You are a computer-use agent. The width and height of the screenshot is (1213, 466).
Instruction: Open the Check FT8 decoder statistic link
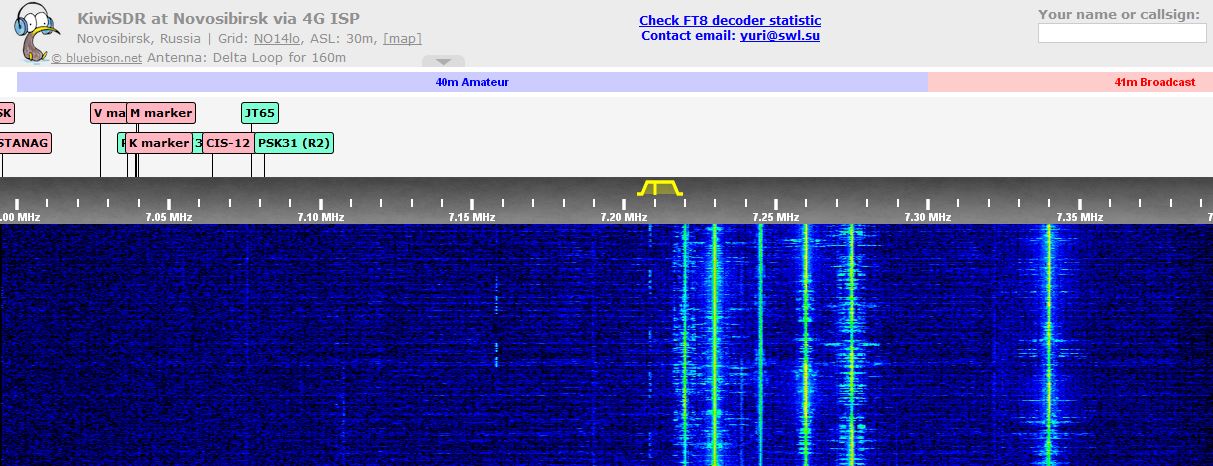[729, 21]
